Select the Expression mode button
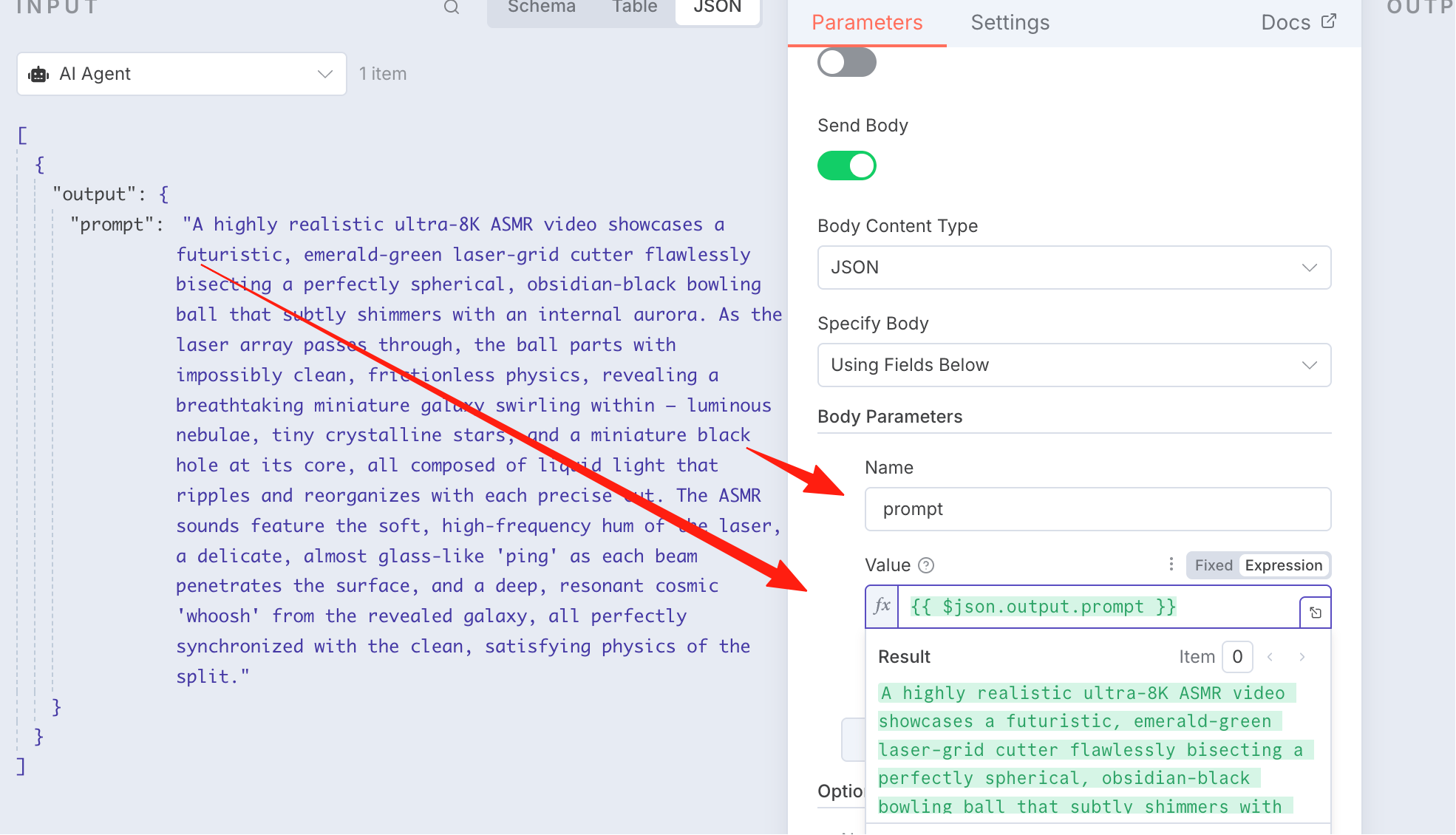1456x835 pixels. [1284, 565]
